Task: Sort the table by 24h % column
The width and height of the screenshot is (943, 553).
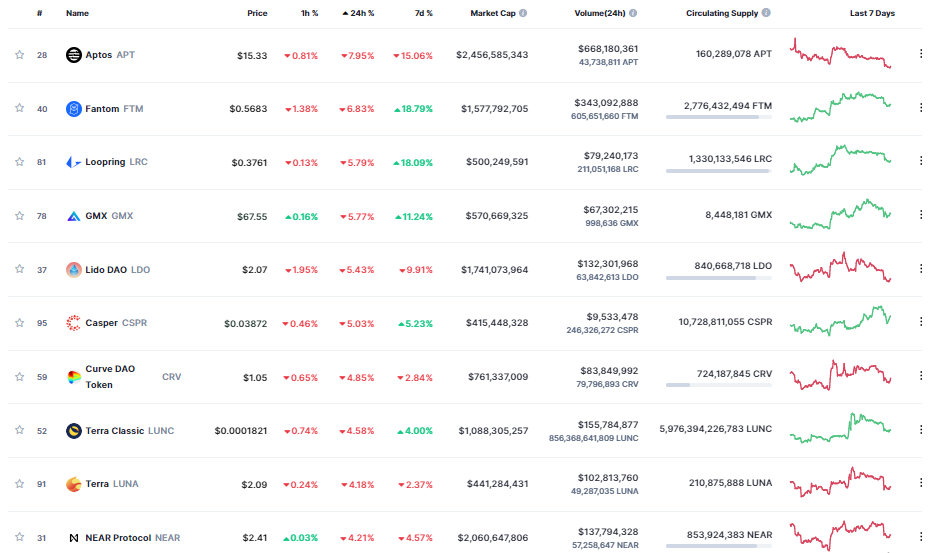Action: click(x=358, y=14)
